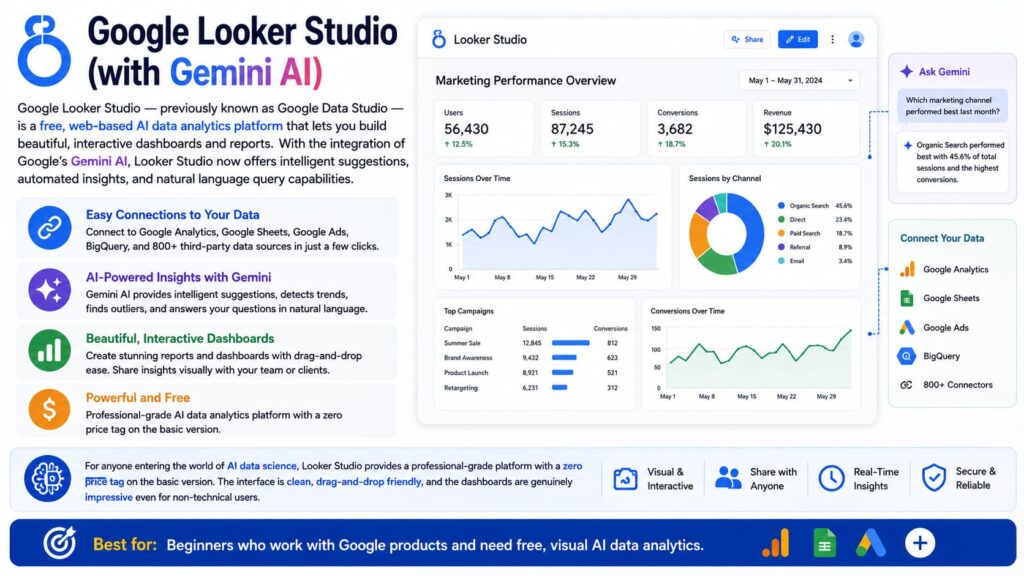The image size is (1024, 576).
Task: Click the Marketing Performance Overview title
Action: pyautogui.click(x=525, y=80)
